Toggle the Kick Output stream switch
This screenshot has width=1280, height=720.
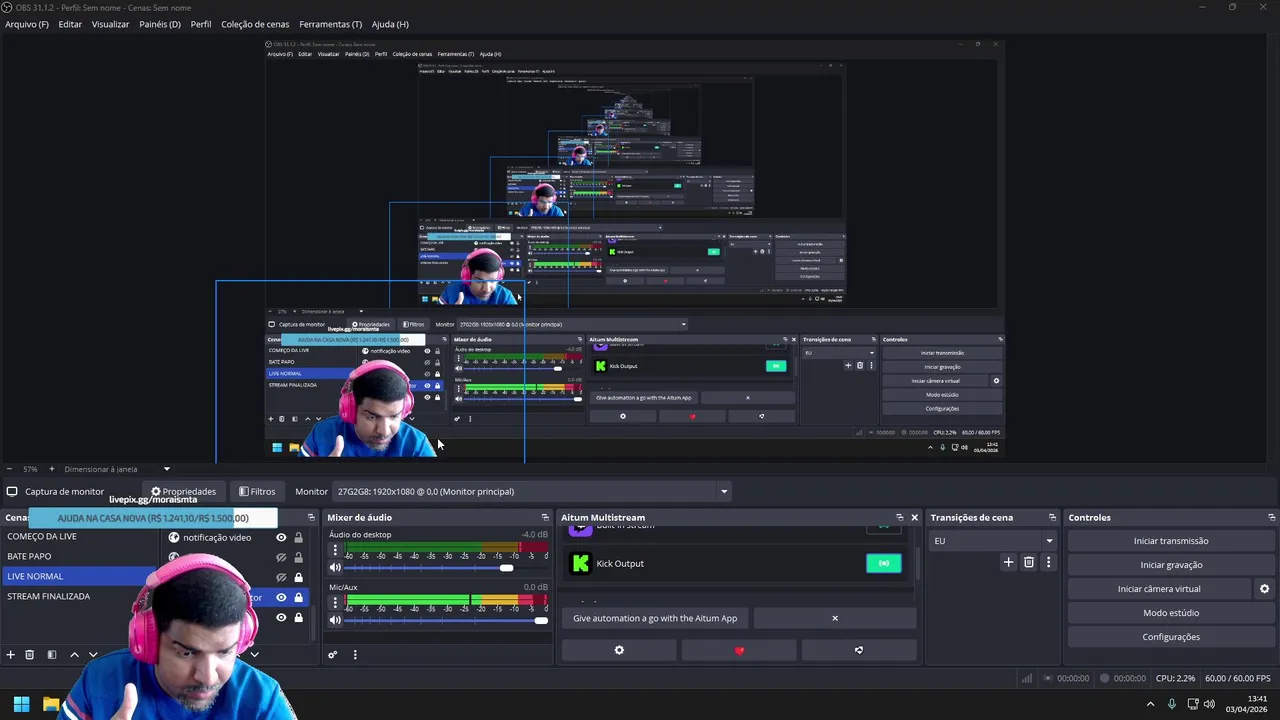[883, 563]
